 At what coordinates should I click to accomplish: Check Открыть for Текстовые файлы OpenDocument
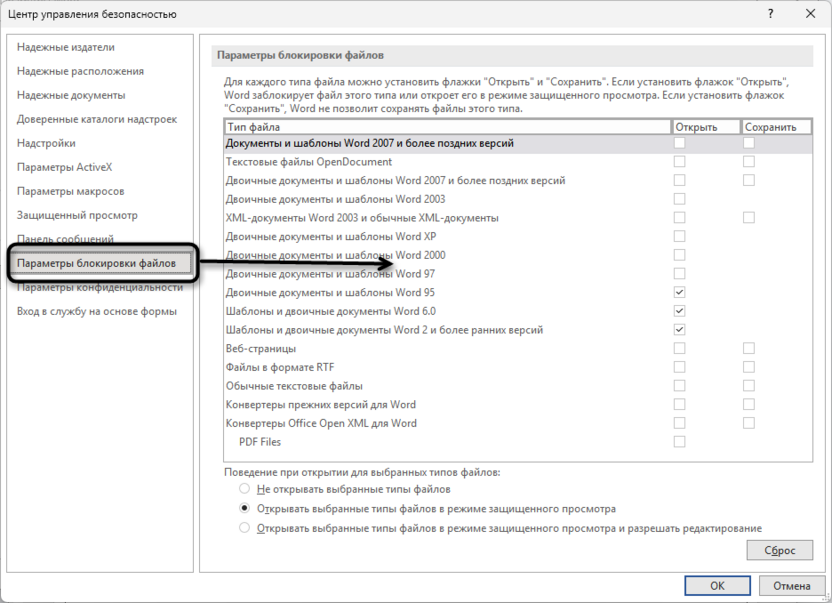tap(679, 161)
